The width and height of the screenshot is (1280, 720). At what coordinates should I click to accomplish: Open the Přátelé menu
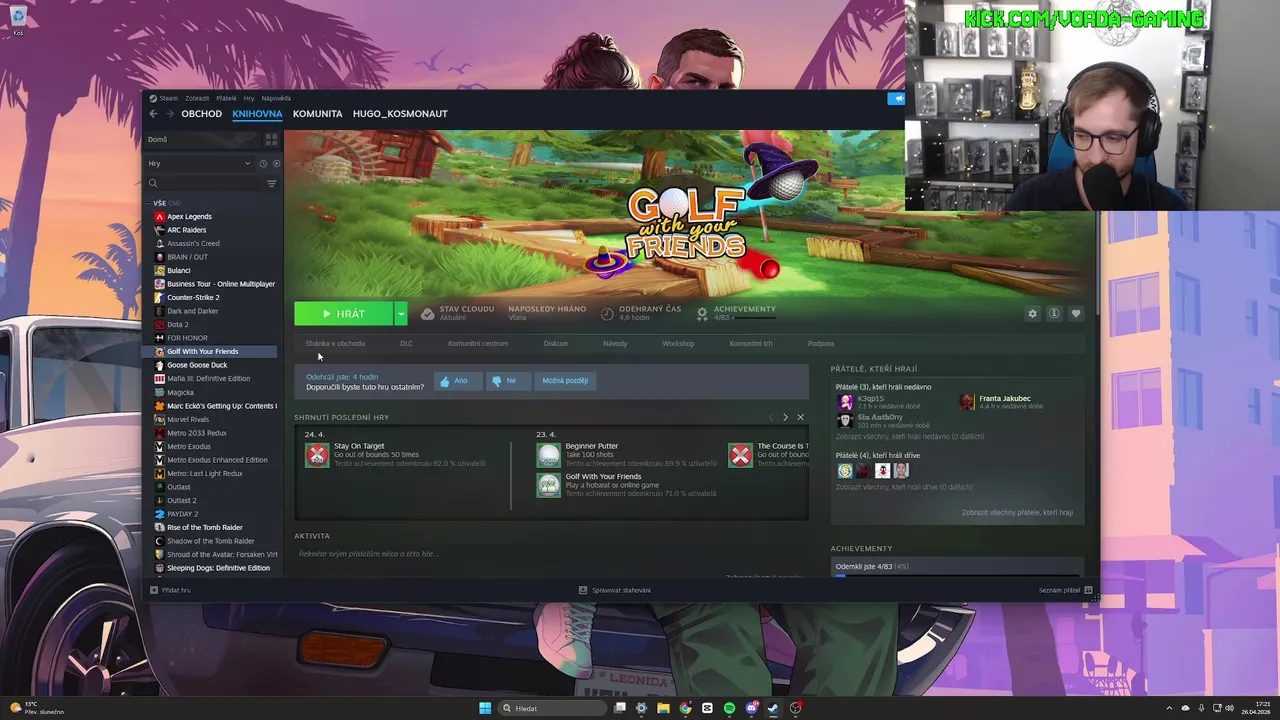226,98
